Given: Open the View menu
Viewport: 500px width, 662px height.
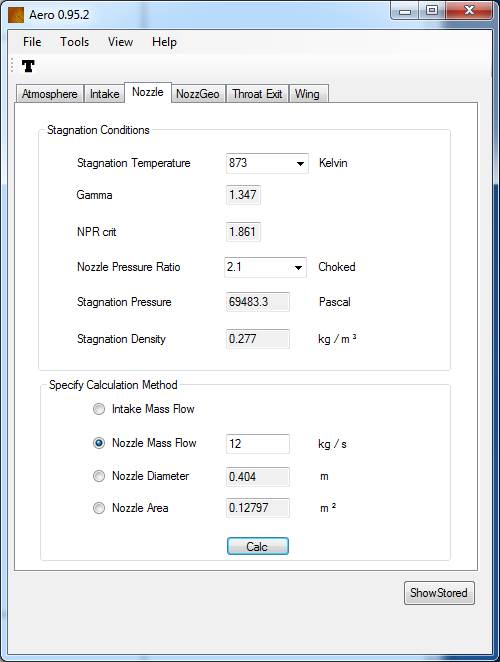Looking at the screenshot, I should point(120,42).
